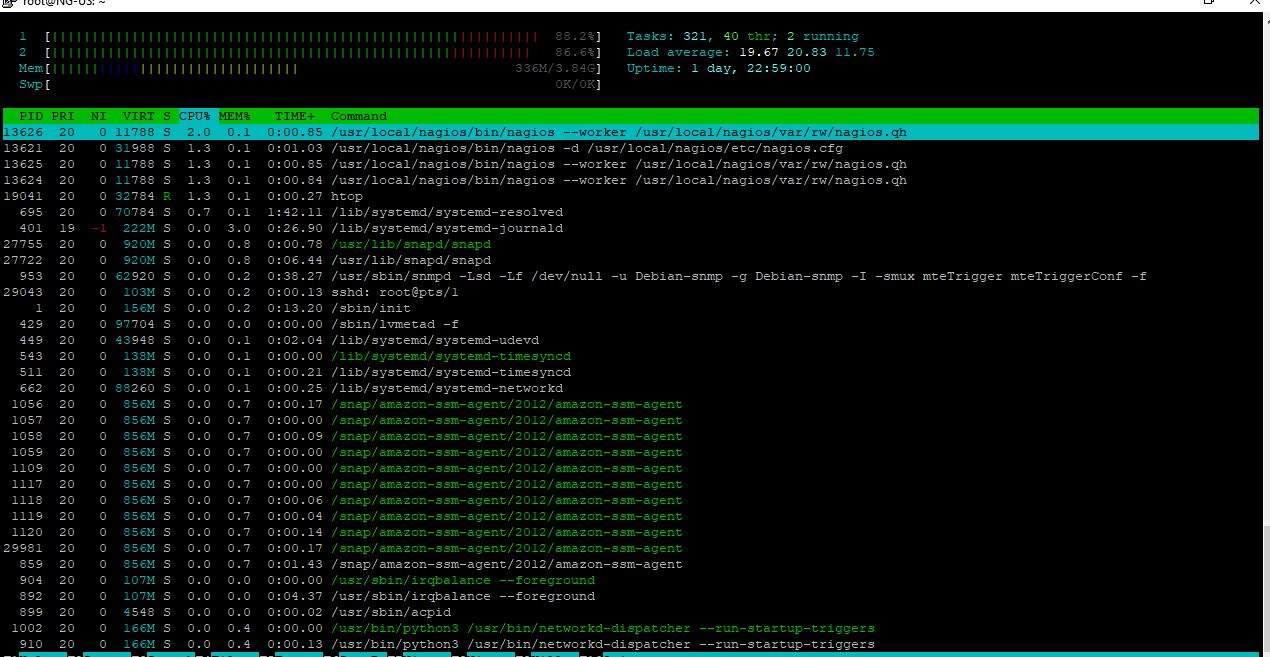Sort by the MEM% column header
Image resolution: width=1270 pixels, height=657 pixels.
tap(235, 116)
